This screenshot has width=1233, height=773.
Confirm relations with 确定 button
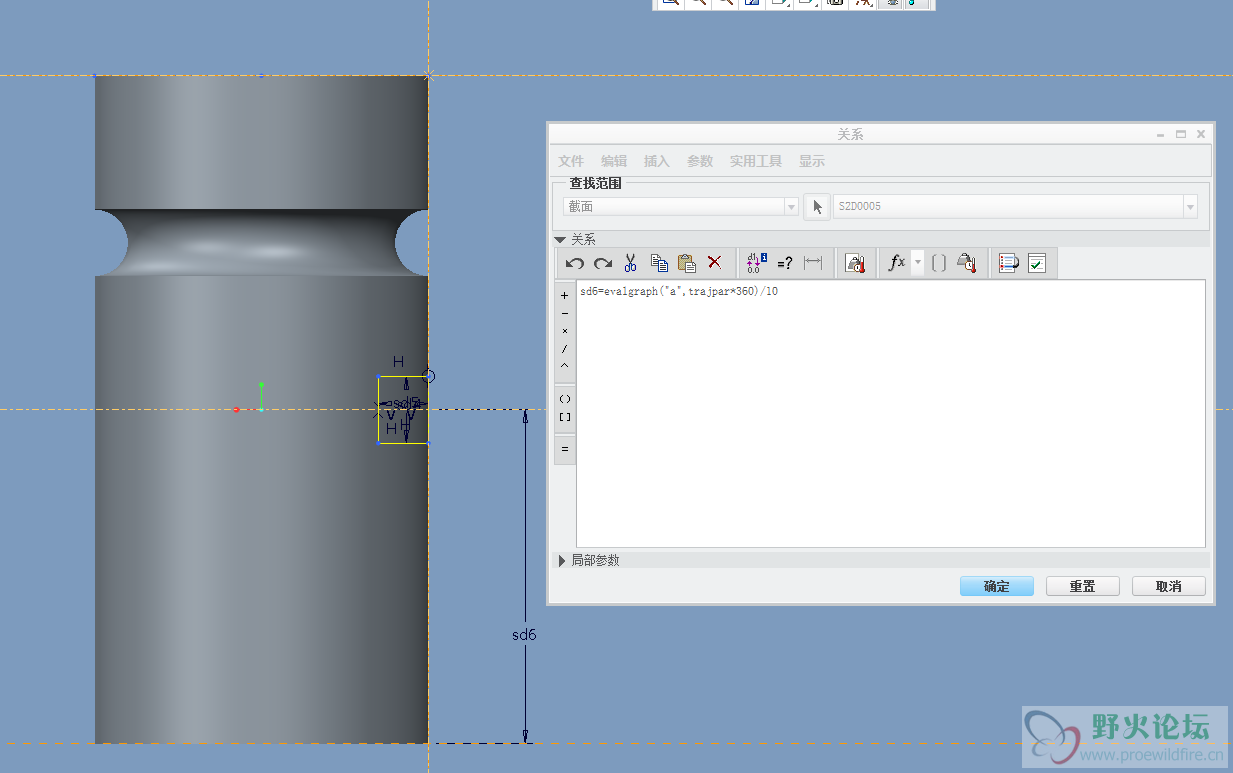point(997,586)
